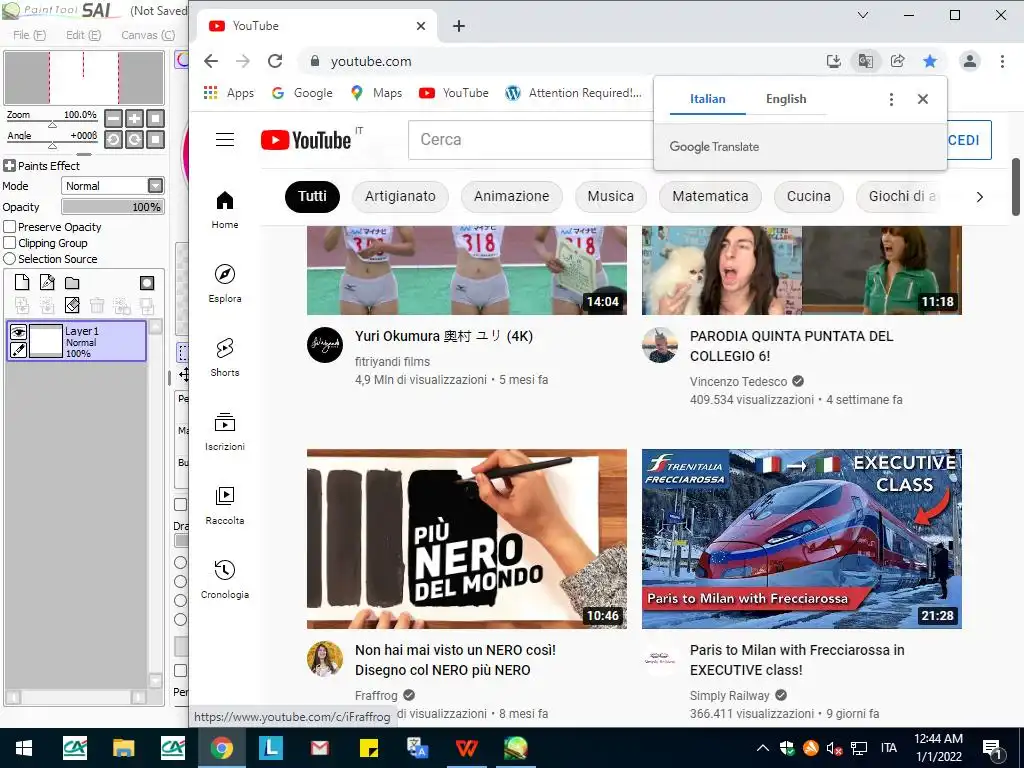The height and width of the screenshot is (768, 1024).
Task: Open Iscrizioni in YouTube sidebar
Action: [x=225, y=431]
